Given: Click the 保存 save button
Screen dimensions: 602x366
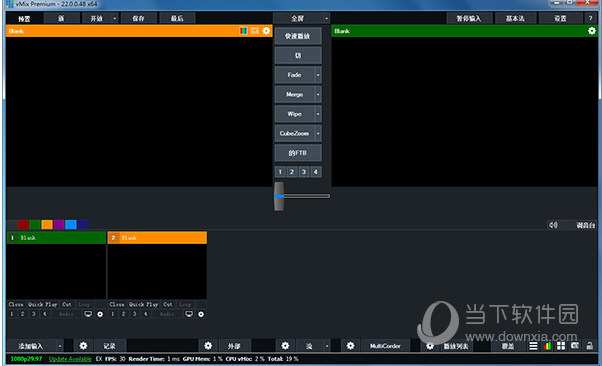Looking at the screenshot, I should pyautogui.click(x=139, y=18).
